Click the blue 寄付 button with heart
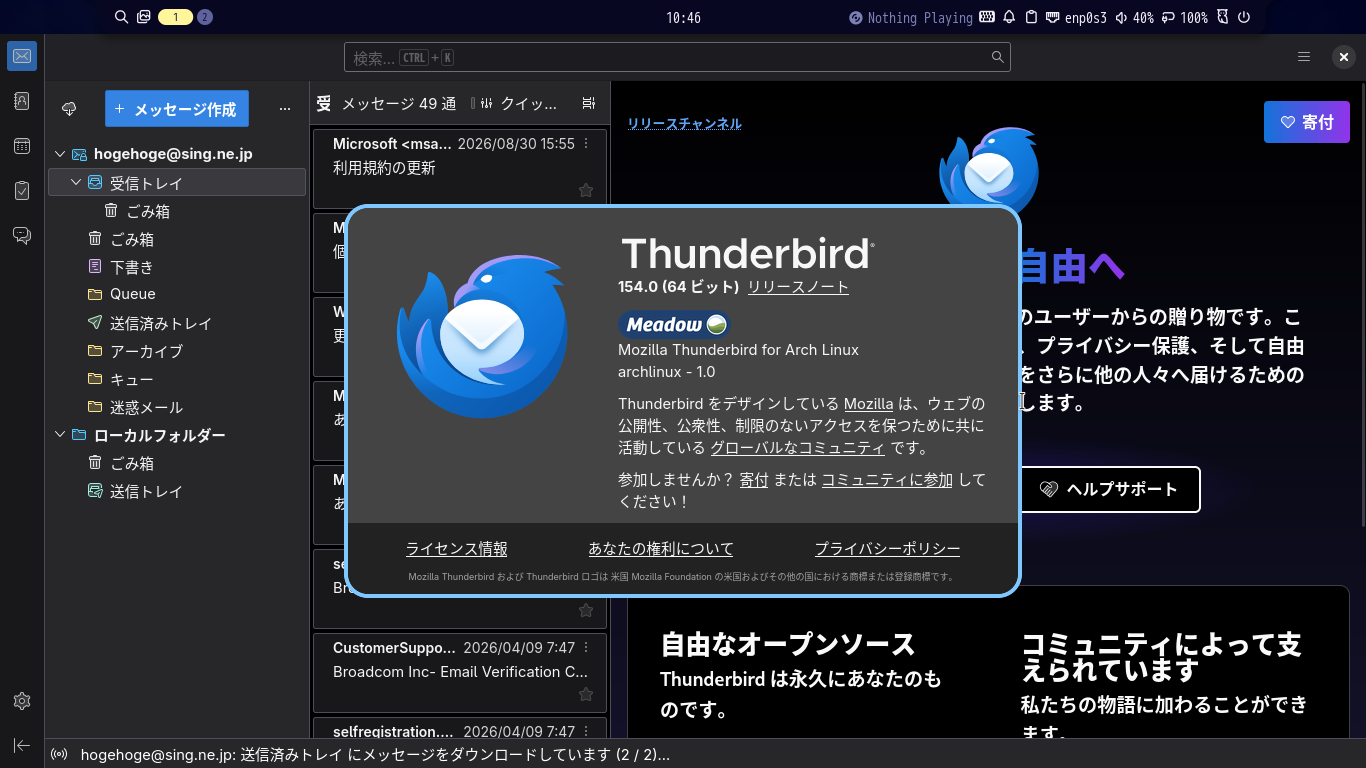The height and width of the screenshot is (768, 1366). 1307,122
